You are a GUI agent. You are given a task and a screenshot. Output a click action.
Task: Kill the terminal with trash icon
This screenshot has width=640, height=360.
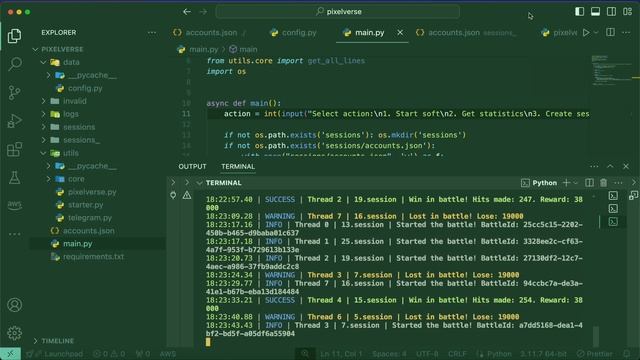603,183
